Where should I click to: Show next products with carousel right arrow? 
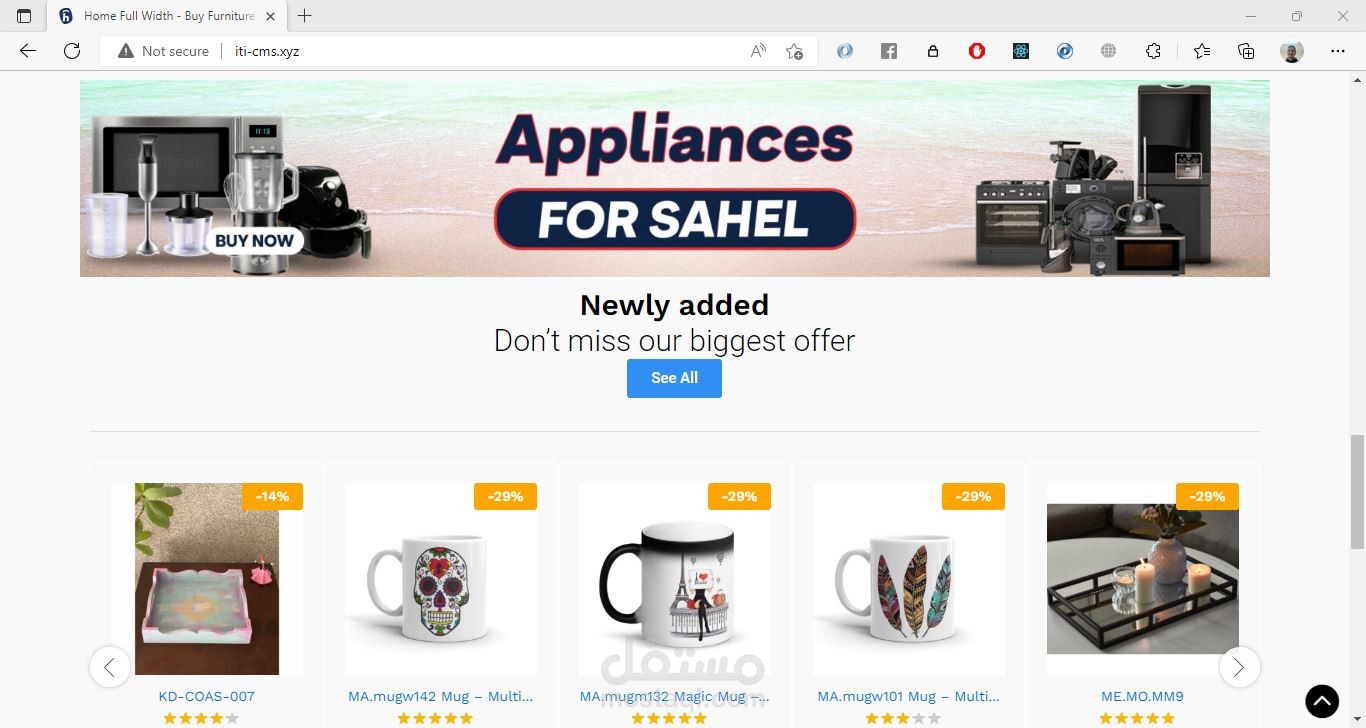tap(1239, 667)
